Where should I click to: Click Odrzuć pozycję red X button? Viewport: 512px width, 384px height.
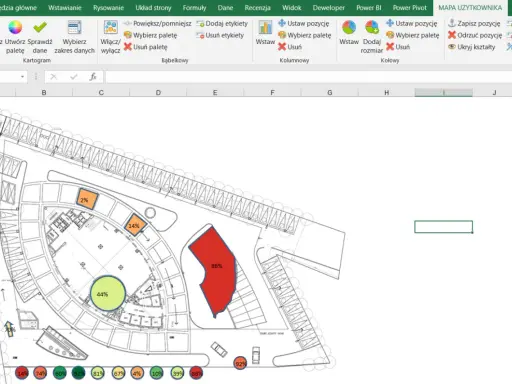coord(475,35)
